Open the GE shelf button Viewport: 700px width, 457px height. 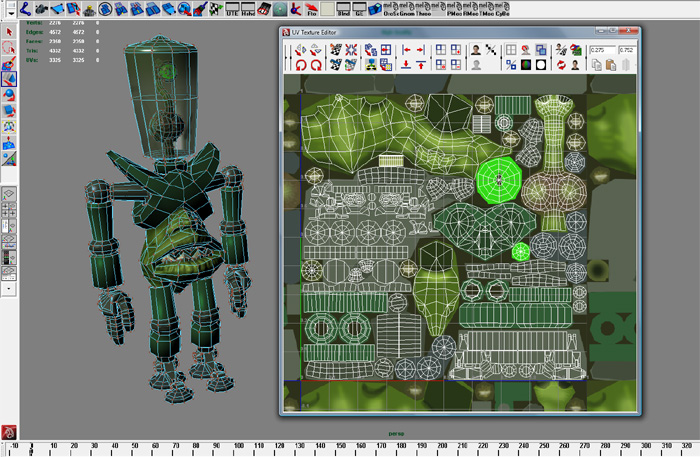point(359,8)
